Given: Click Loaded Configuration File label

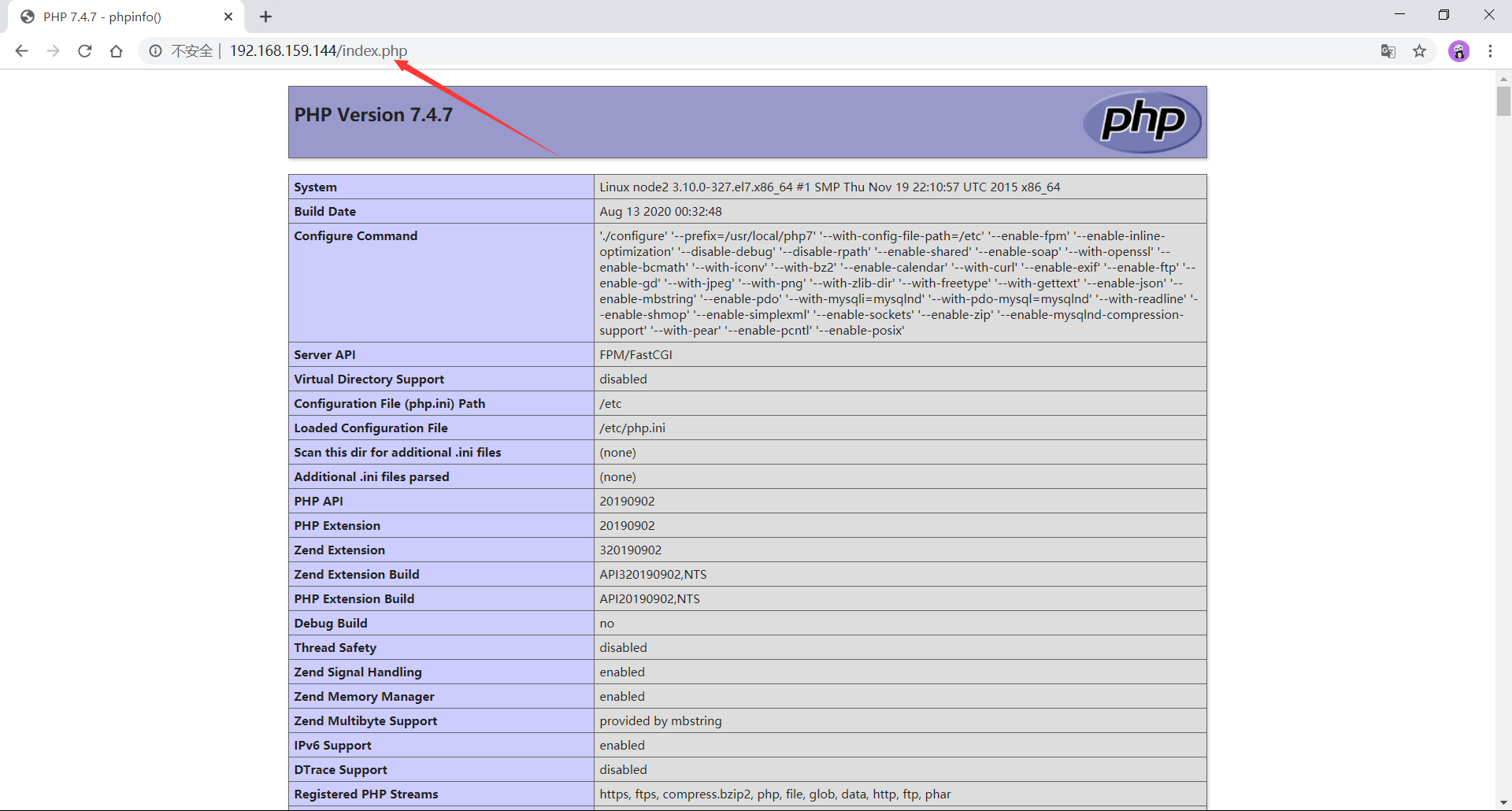Looking at the screenshot, I should click(370, 428).
